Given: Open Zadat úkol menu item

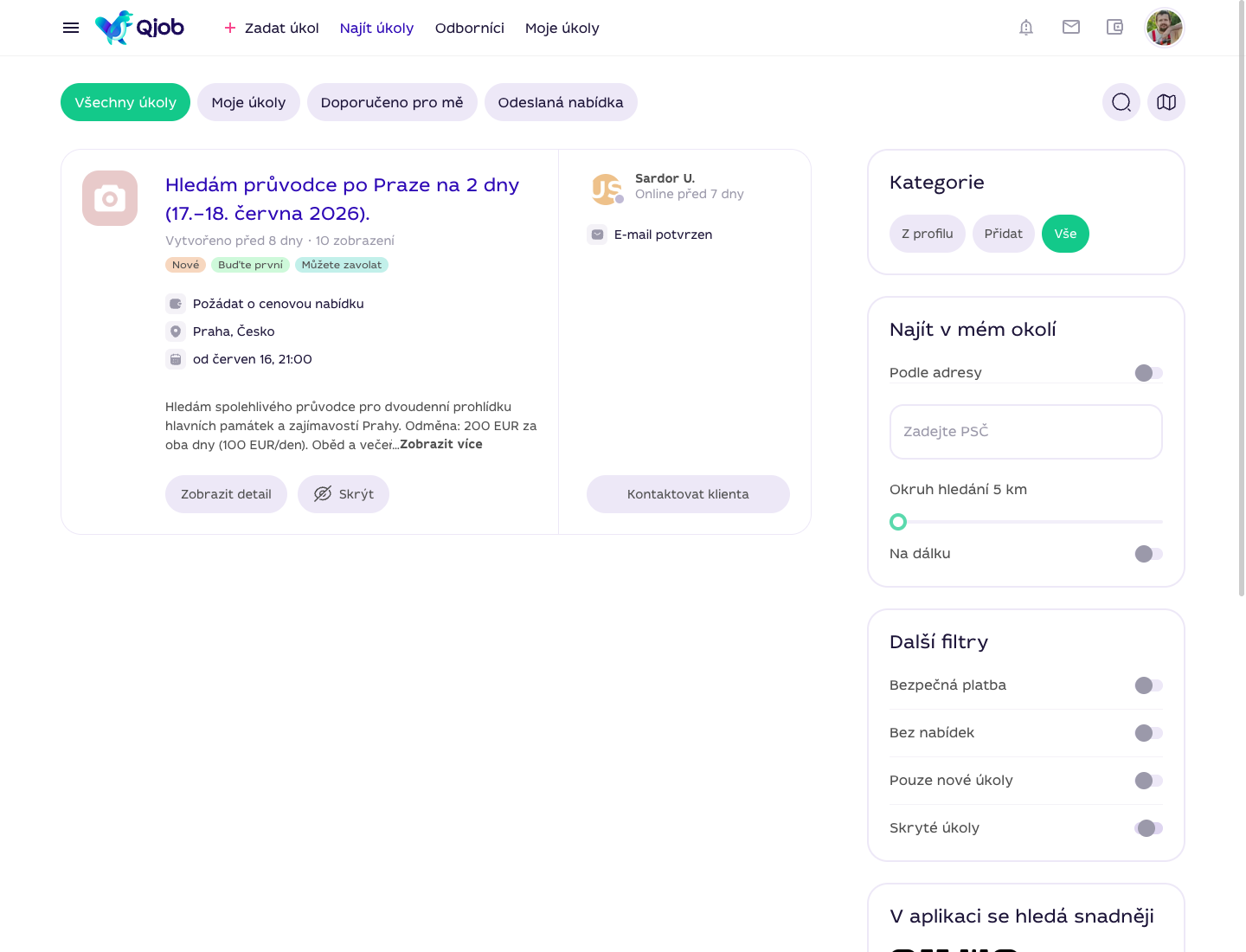Looking at the screenshot, I should point(282,28).
